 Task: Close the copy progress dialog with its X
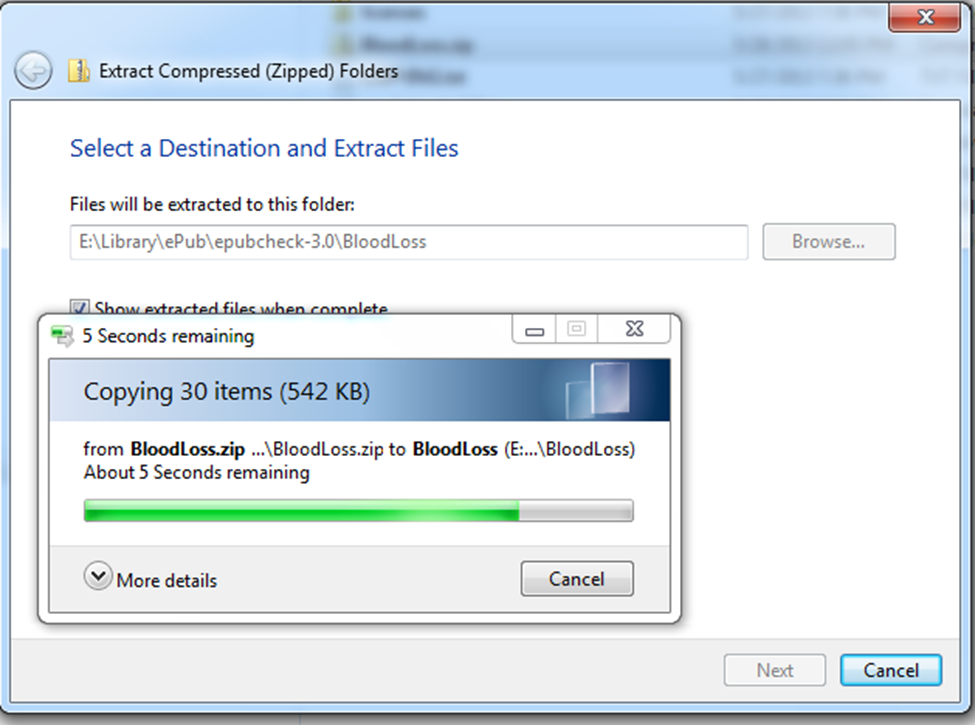tap(634, 329)
